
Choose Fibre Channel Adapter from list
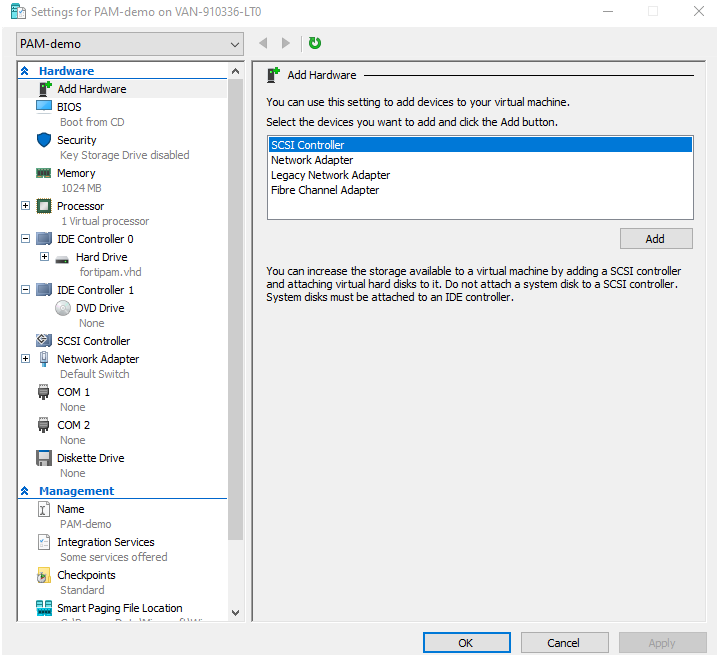(x=325, y=190)
